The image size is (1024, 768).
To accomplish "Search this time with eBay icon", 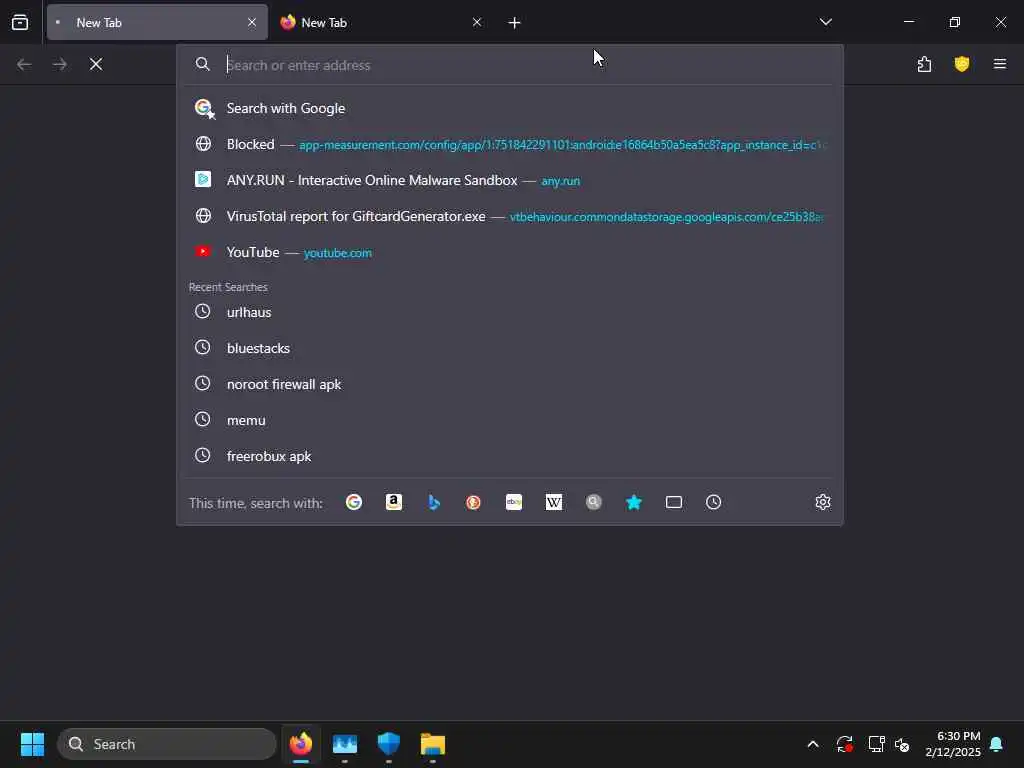I will (x=514, y=502).
